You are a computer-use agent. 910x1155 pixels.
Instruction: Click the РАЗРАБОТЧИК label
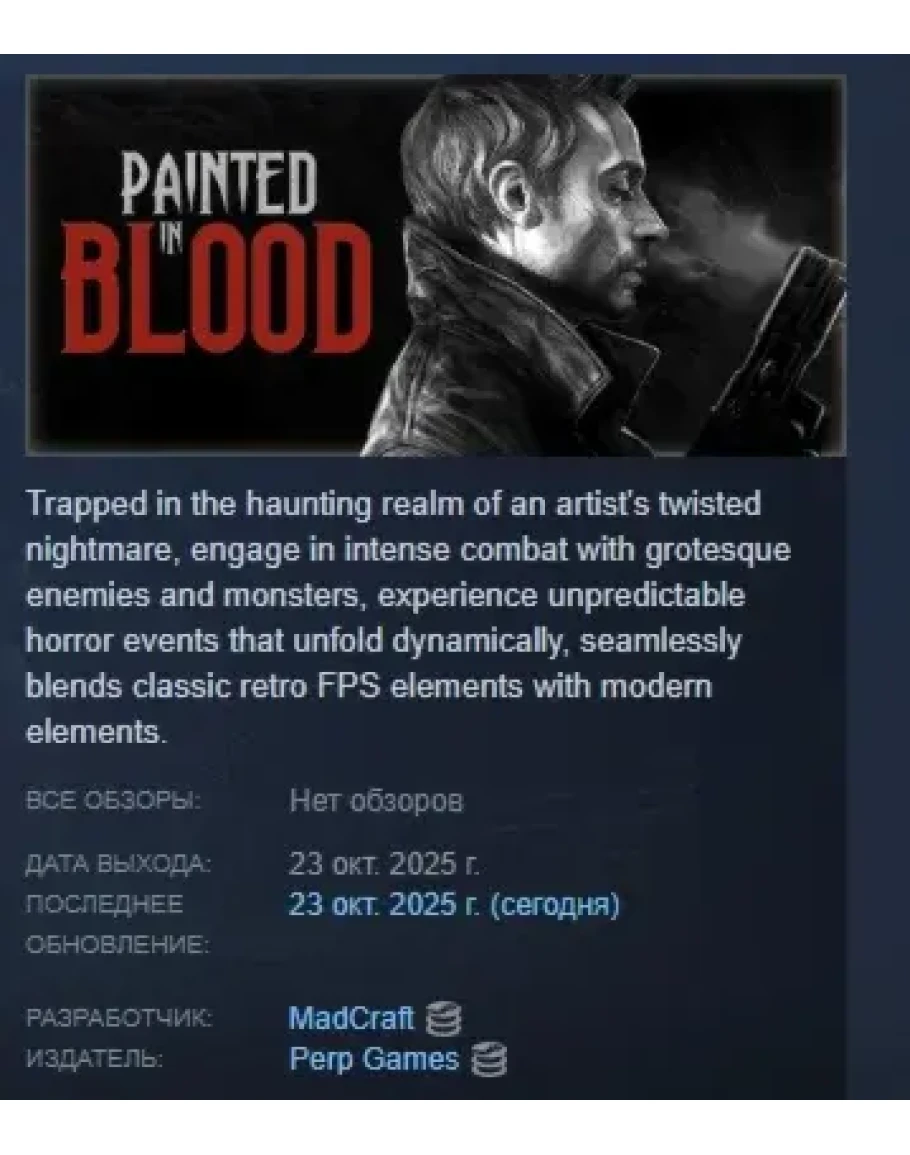(119, 1019)
